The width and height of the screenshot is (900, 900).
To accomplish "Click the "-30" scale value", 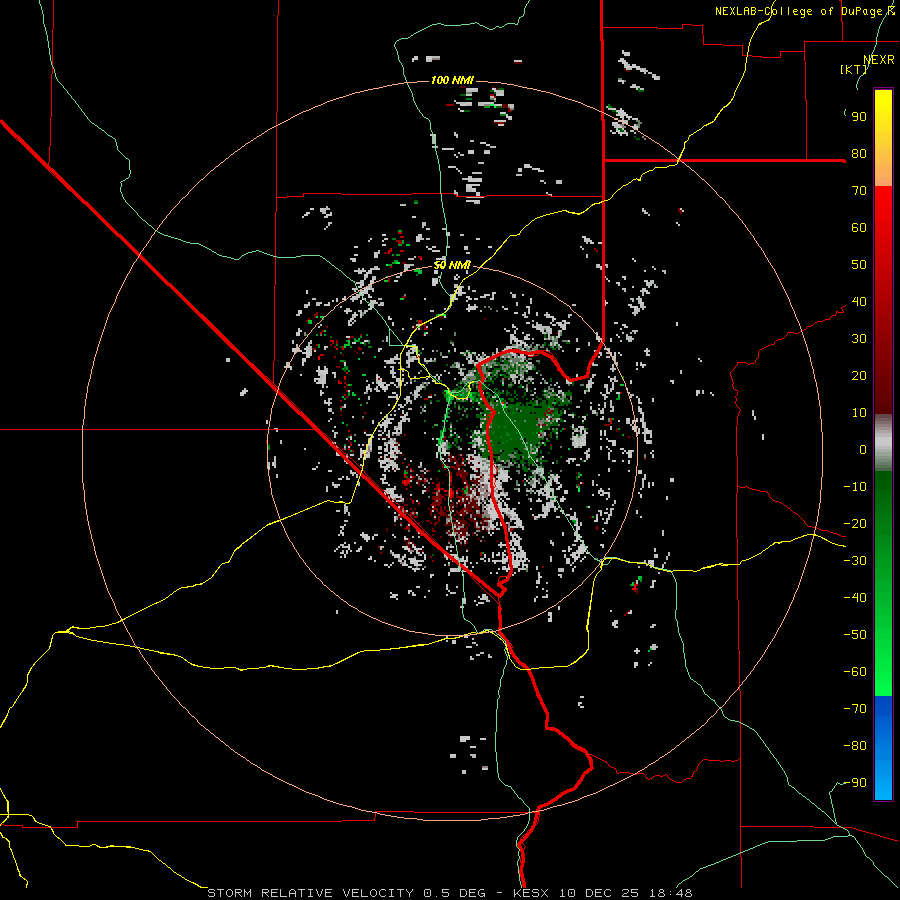I will (x=855, y=561).
